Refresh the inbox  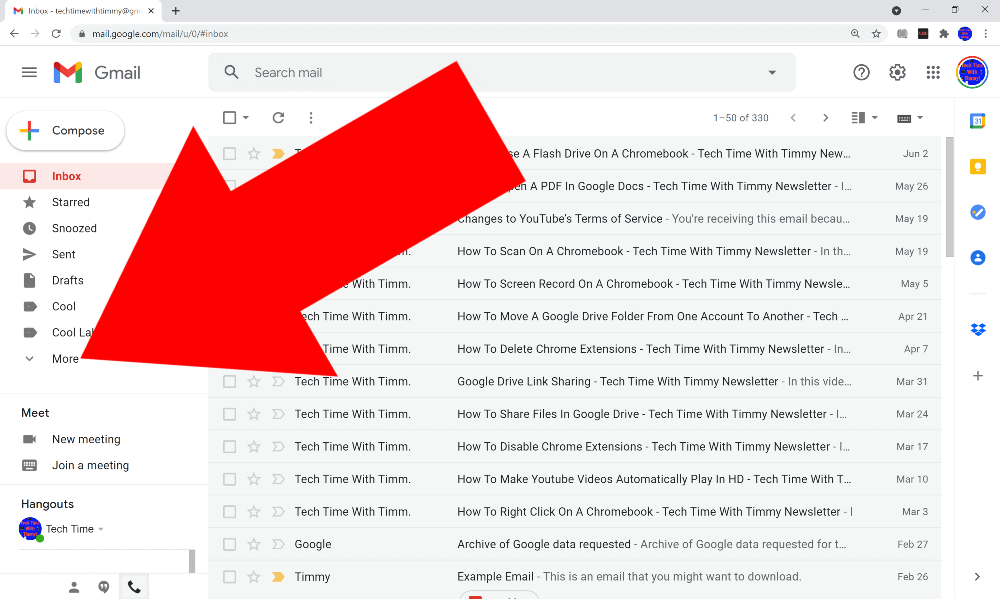[278, 117]
